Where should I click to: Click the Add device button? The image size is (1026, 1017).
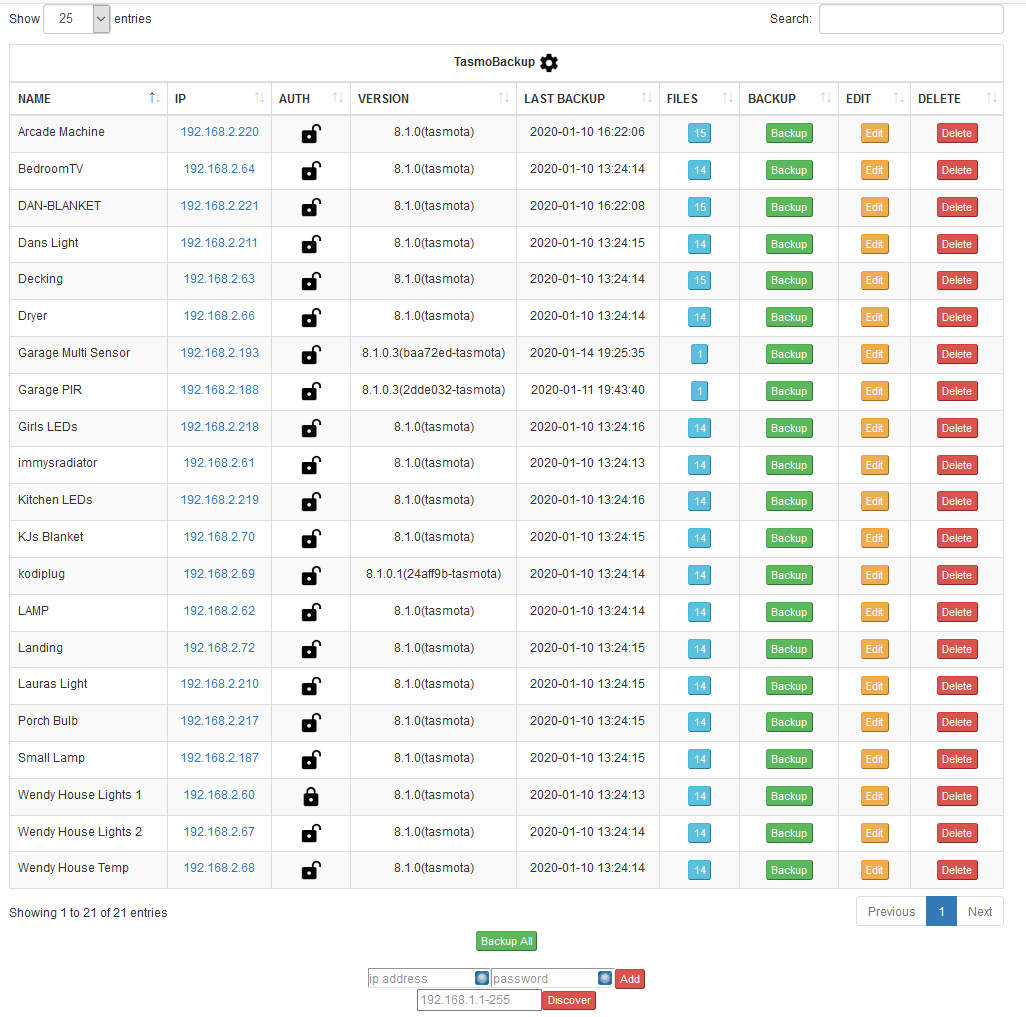coord(629,979)
